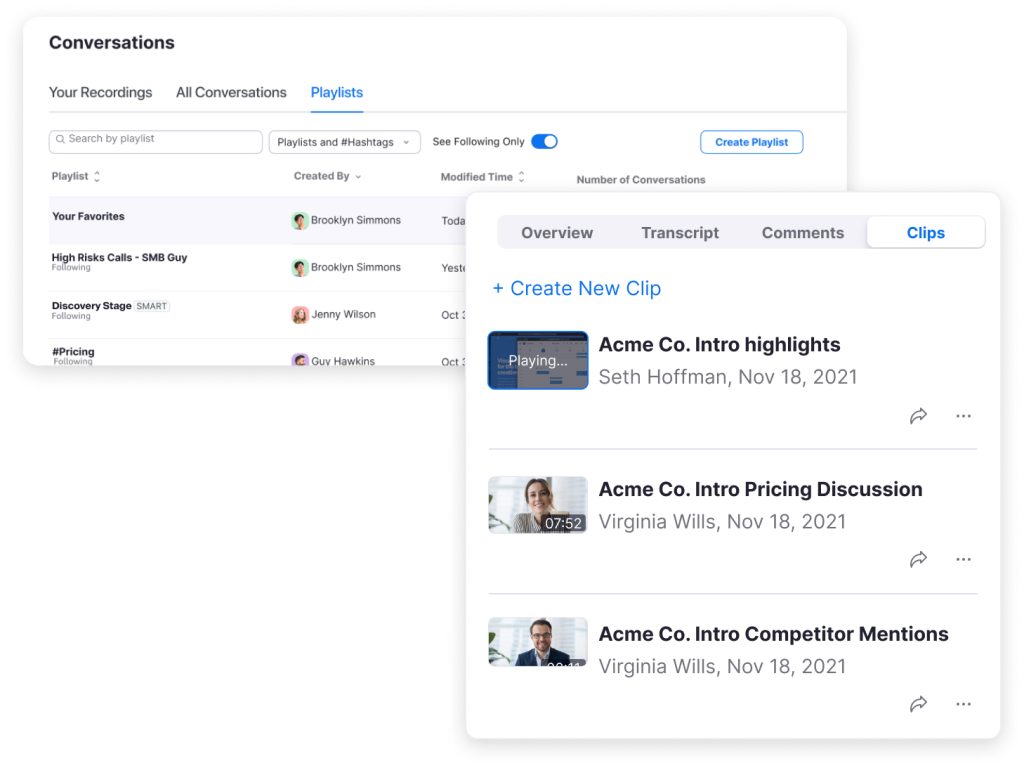Open more options for Competitor Mentions clip
This screenshot has width=1024, height=768.
pos(963,704)
